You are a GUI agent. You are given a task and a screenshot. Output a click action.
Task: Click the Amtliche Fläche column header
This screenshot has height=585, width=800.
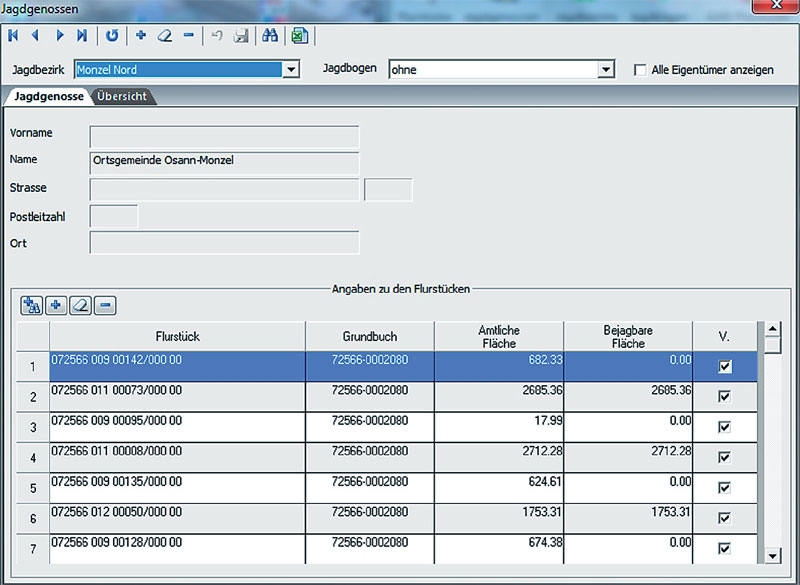[499, 337]
